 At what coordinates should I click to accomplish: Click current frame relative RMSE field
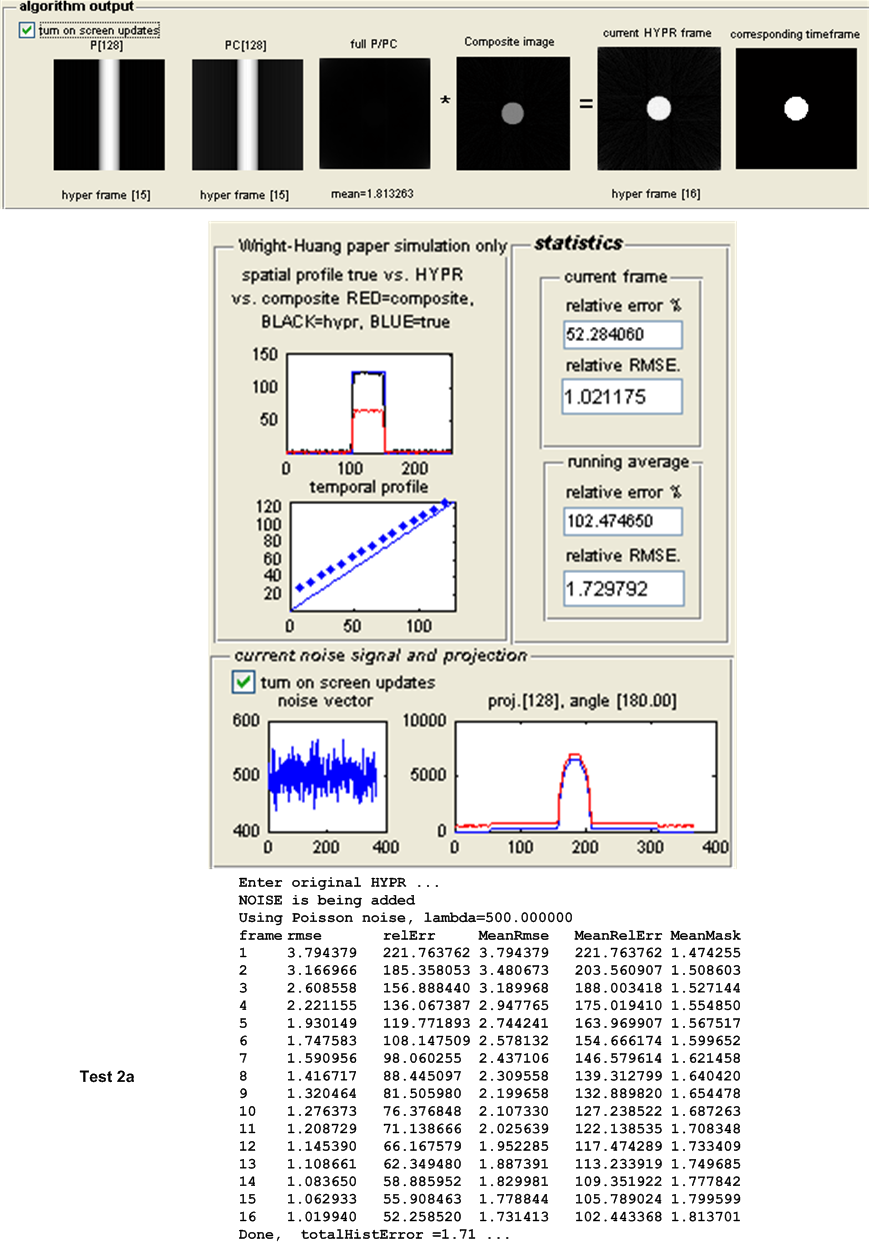tap(621, 397)
